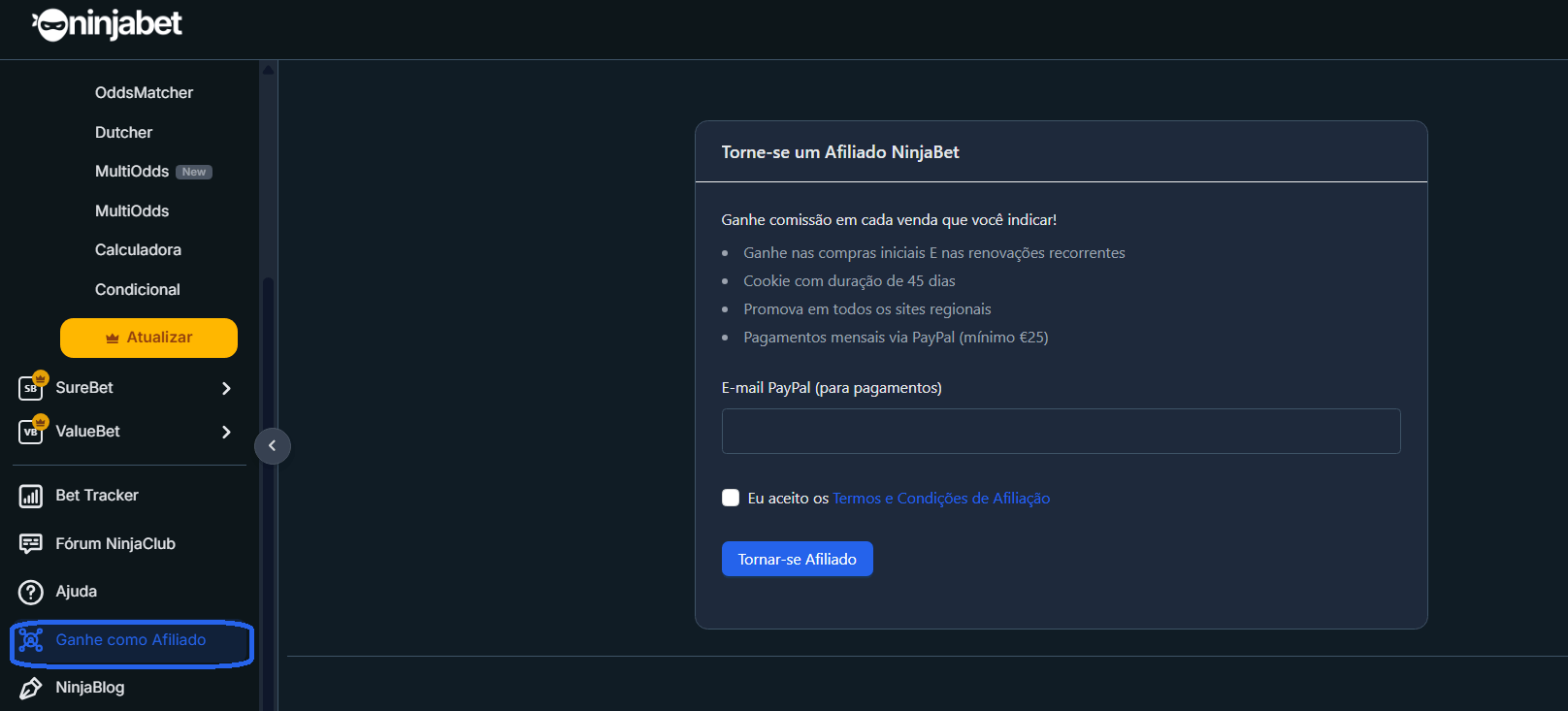
Task: Open SureBet menu item
Action: (x=84, y=388)
